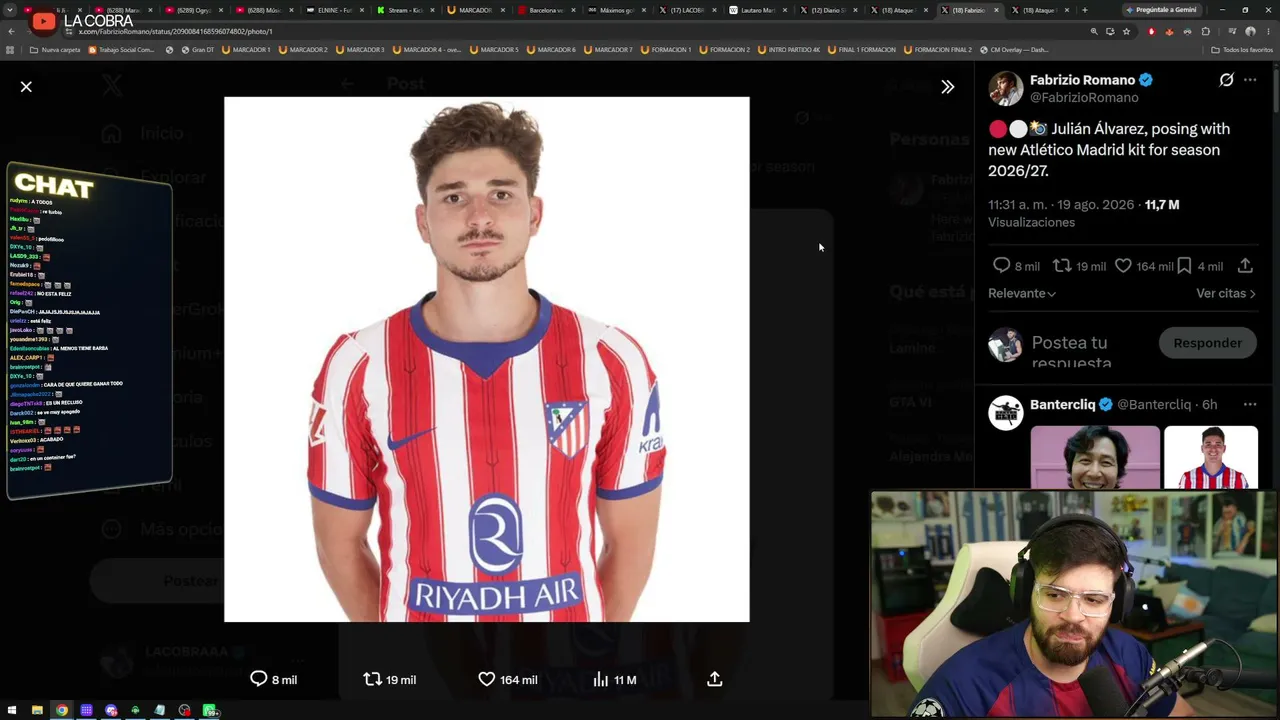Click the share icon in the side panel
This screenshot has height=720, width=1280.
coord(1245,266)
